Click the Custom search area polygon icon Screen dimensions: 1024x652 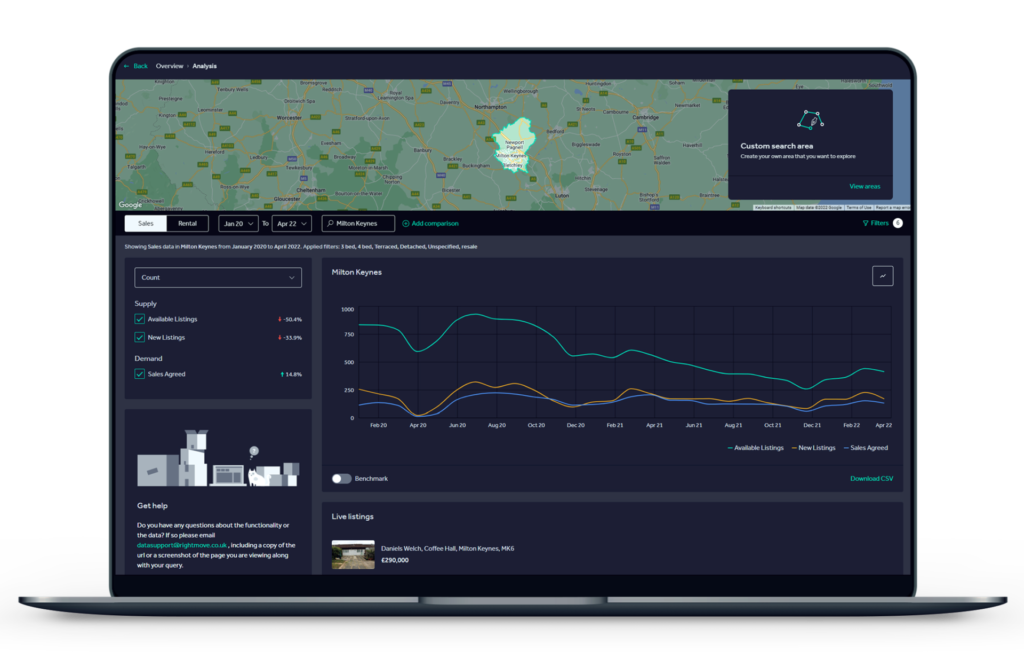click(x=810, y=120)
